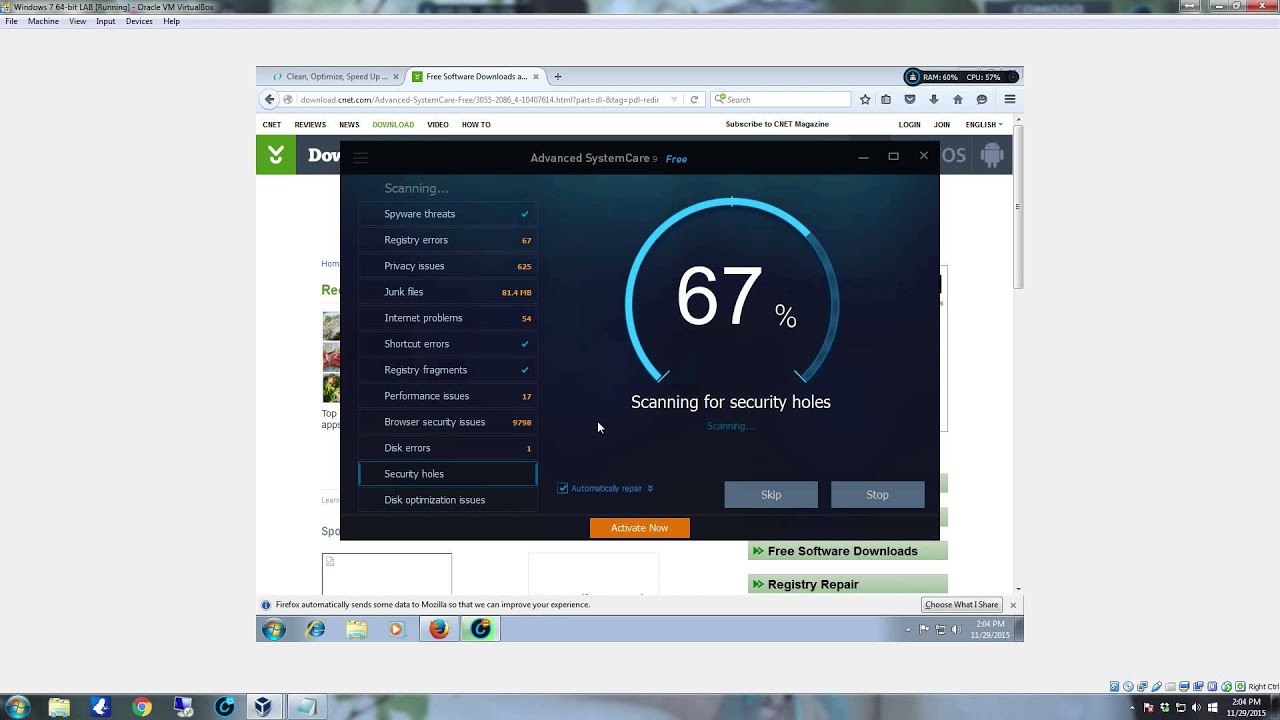The height and width of the screenshot is (720, 1280).
Task: Open URL bar history dropdown arrow
Action: tap(674, 99)
